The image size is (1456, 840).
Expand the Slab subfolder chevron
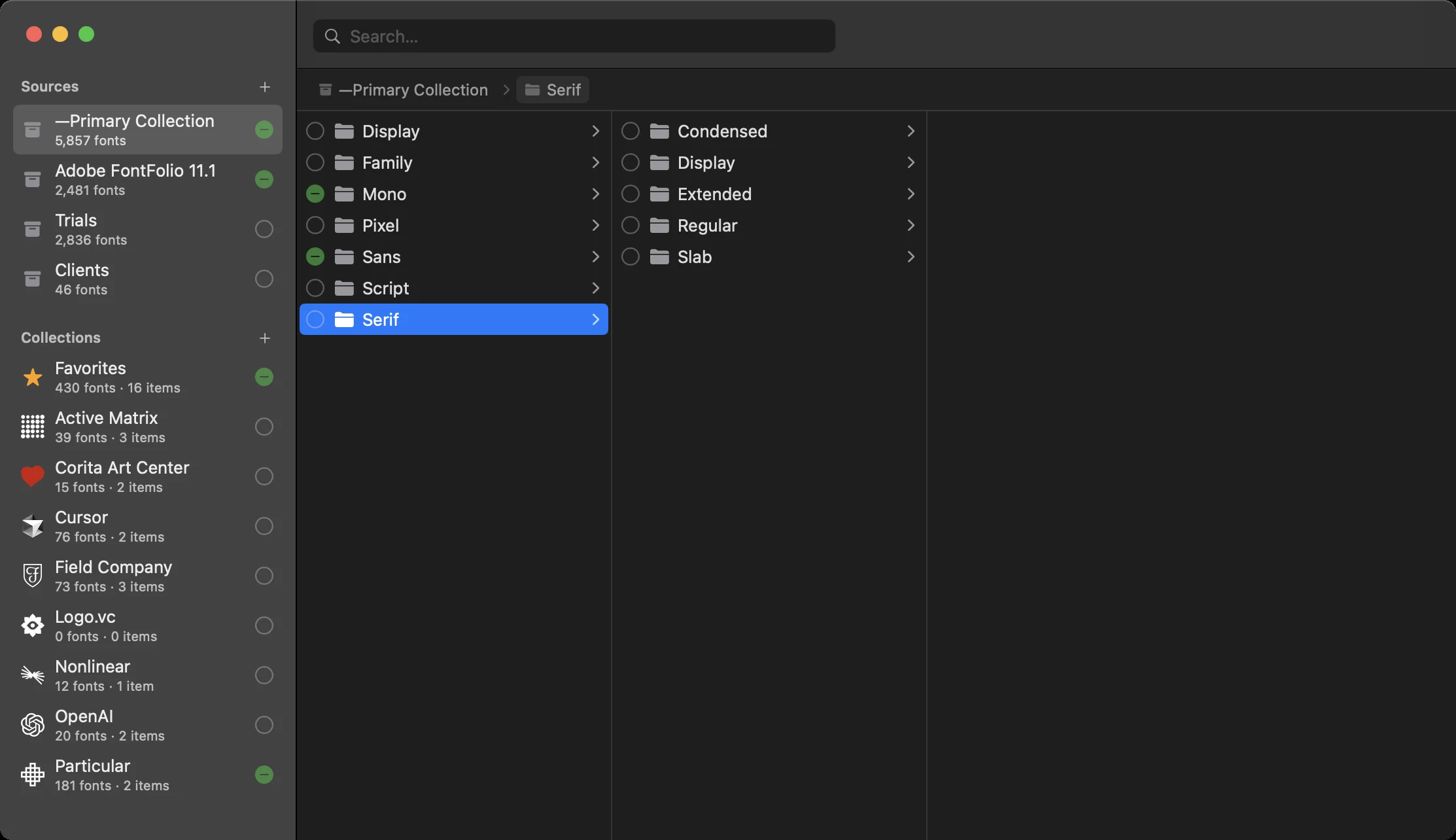[910, 257]
